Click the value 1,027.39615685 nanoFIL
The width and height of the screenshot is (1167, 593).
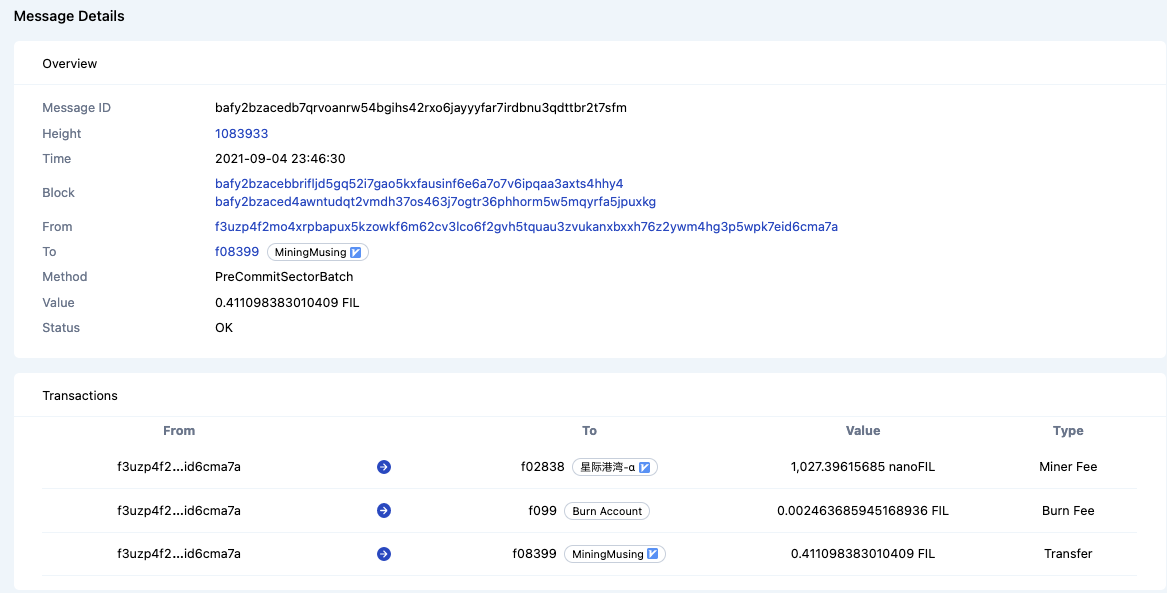coord(863,467)
